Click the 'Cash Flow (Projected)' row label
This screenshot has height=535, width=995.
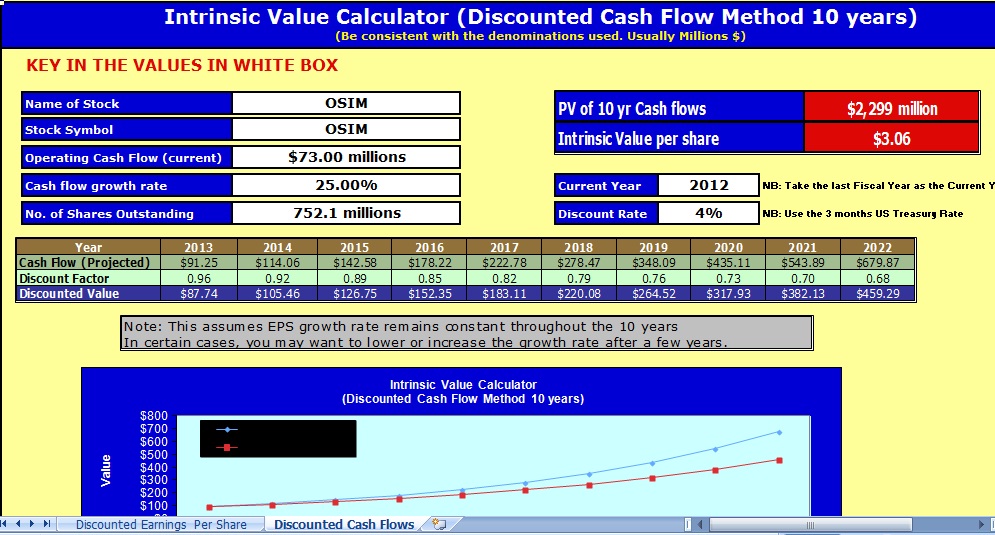[88, 262]
